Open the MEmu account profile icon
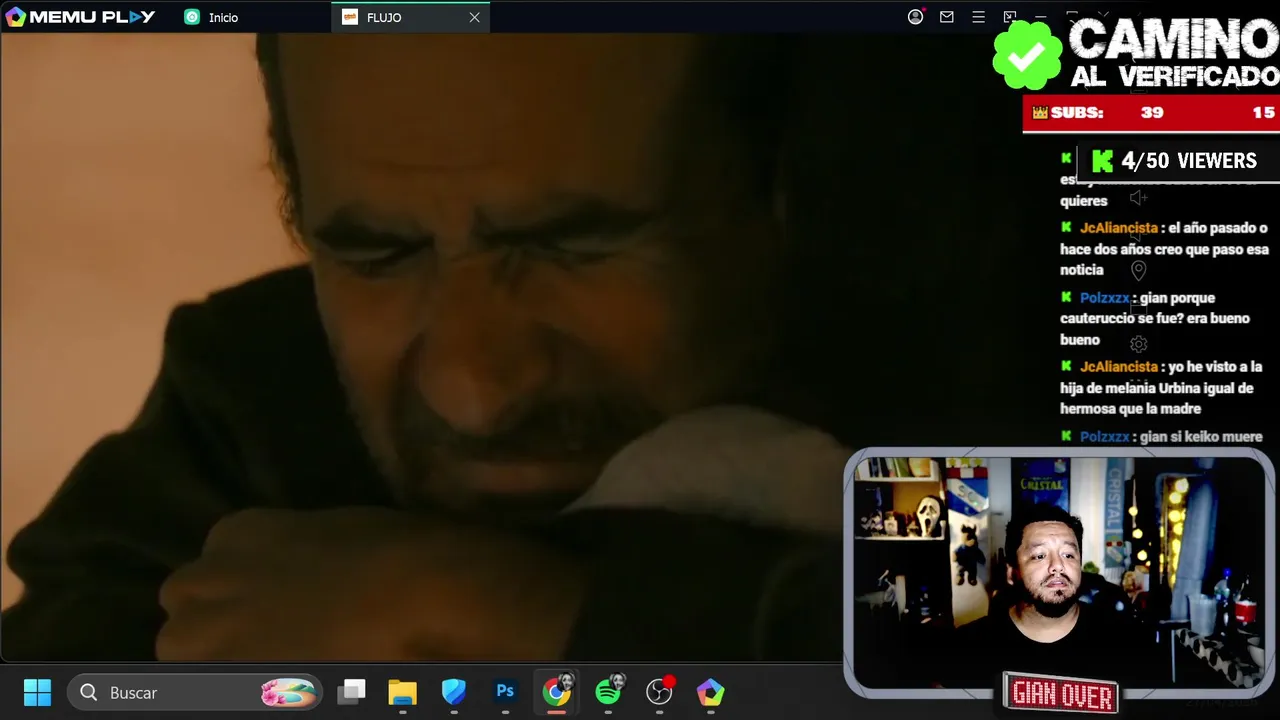 (x=915, y=17)
